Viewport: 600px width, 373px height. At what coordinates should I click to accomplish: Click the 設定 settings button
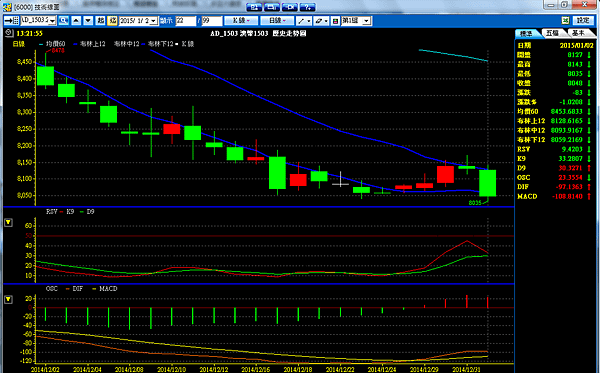(583, 21)
